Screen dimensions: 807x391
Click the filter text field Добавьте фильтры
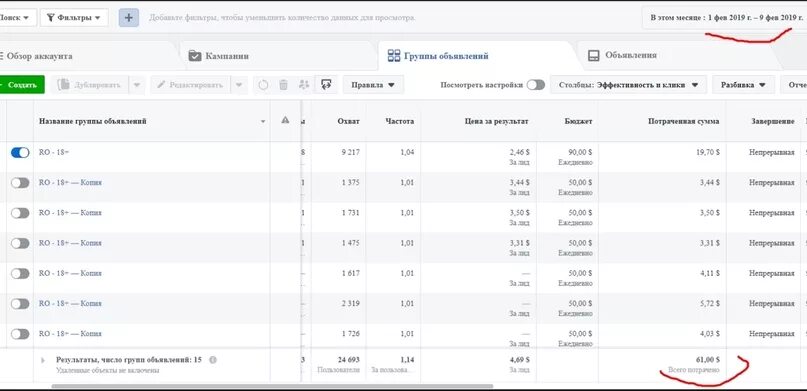point(282,17)
